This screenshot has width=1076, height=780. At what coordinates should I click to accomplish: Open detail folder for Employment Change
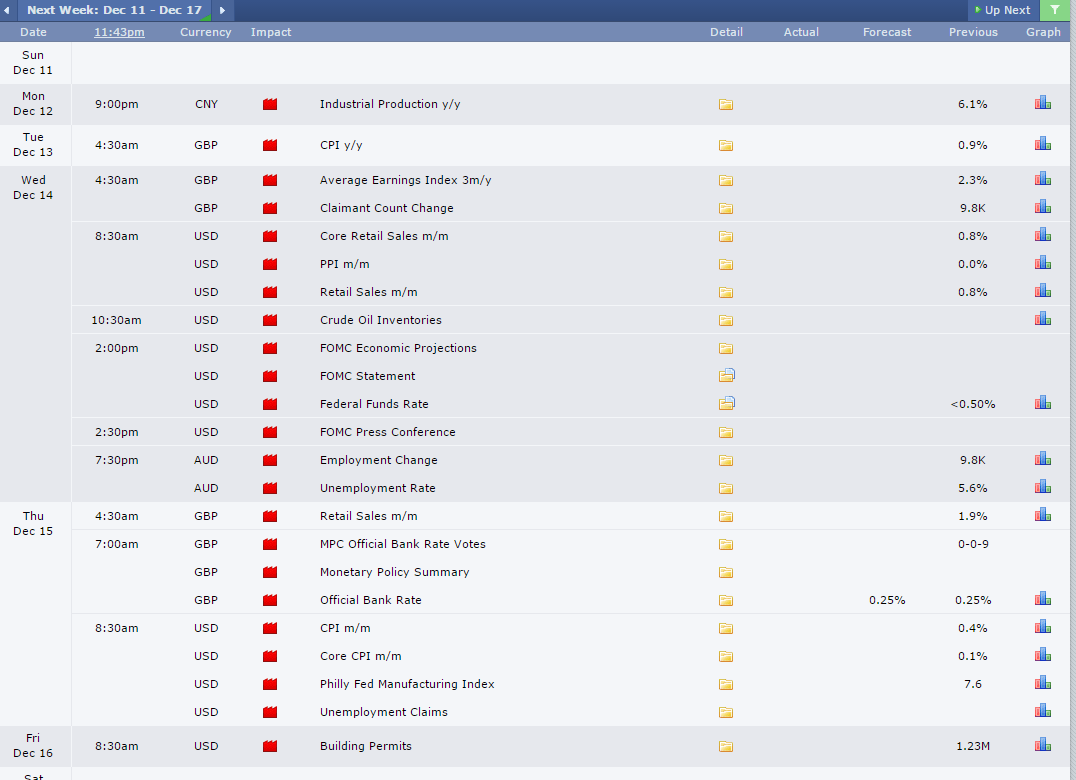point(726,460)
